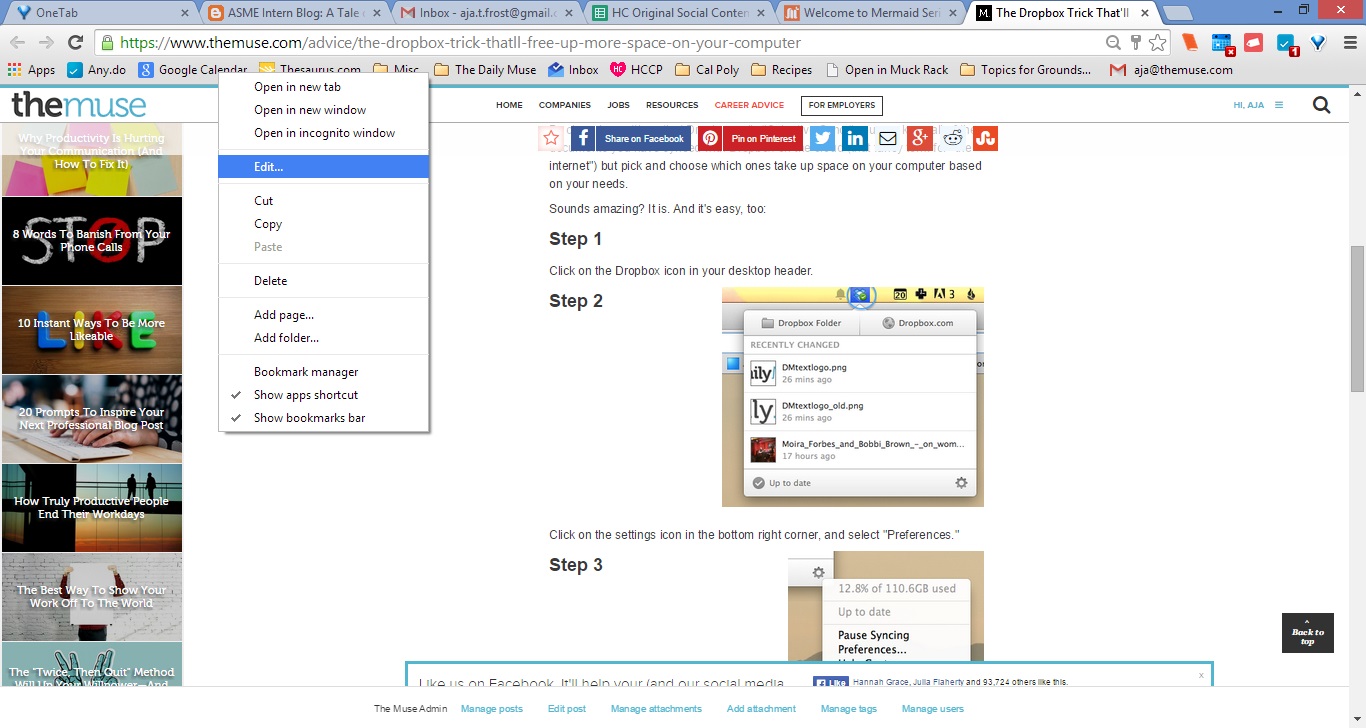Switch to the OneTab tab
The image size is (1366, 728).
click(x=98, y=13)
